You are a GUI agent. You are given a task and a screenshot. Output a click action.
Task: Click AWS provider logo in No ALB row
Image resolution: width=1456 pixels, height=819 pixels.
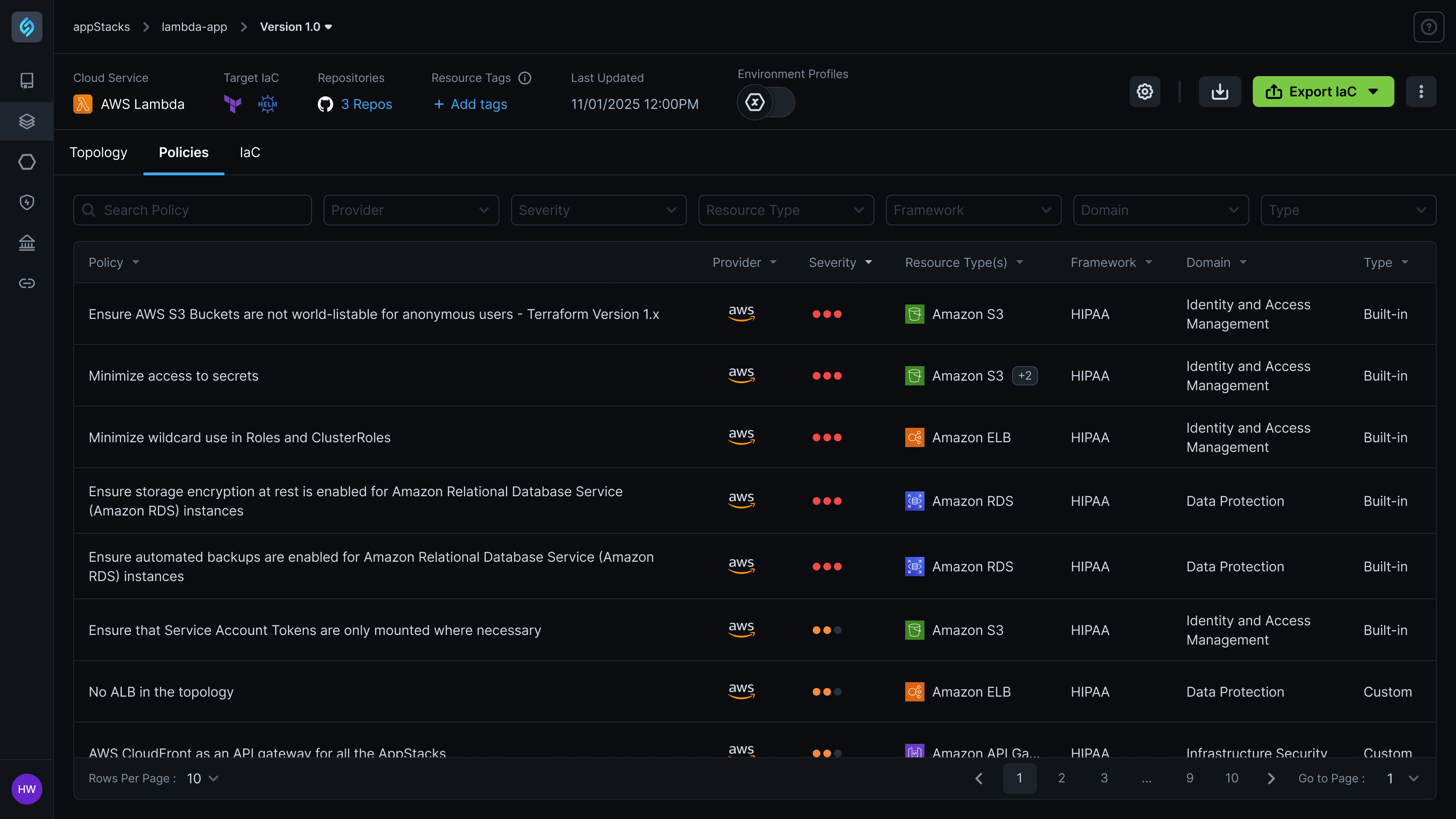tap(741, 690)
